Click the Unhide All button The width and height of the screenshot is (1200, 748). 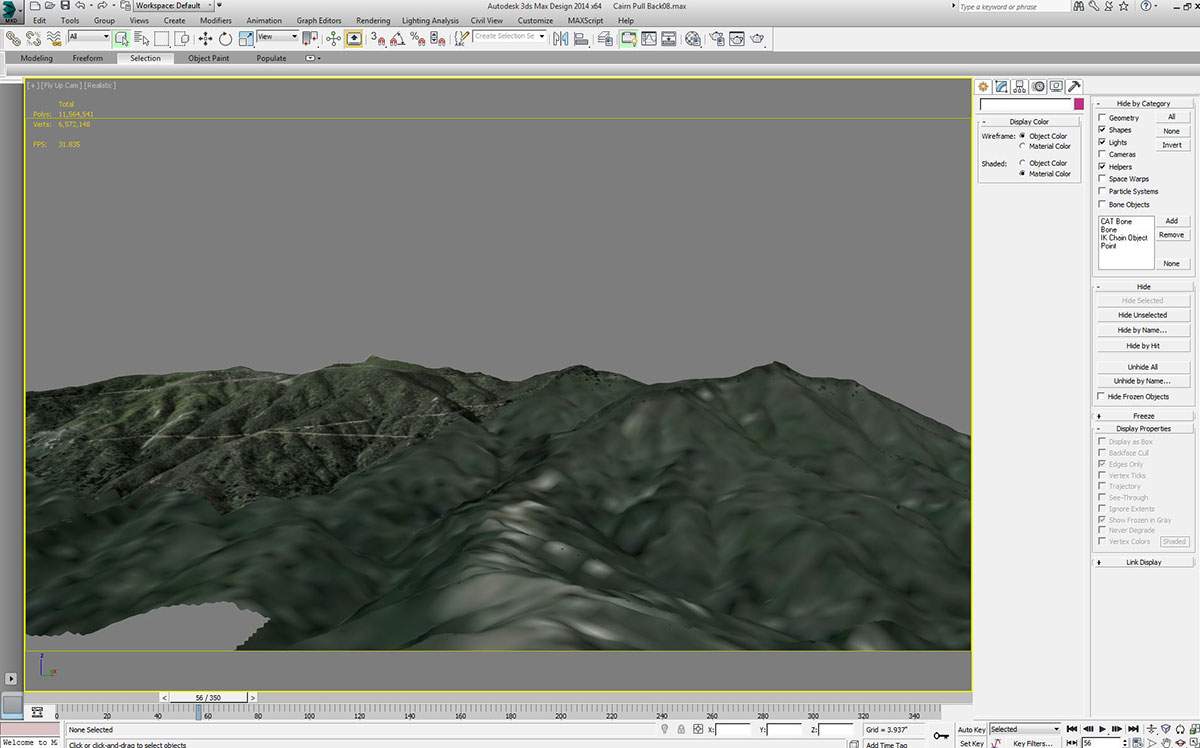pyautogui.click(x=1143, y=367)
